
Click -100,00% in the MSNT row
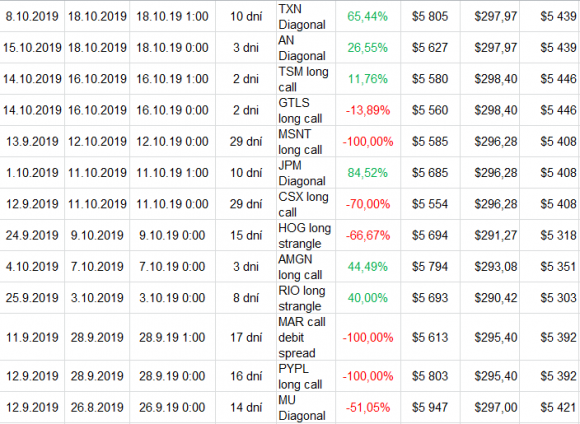tap(368, 141)
